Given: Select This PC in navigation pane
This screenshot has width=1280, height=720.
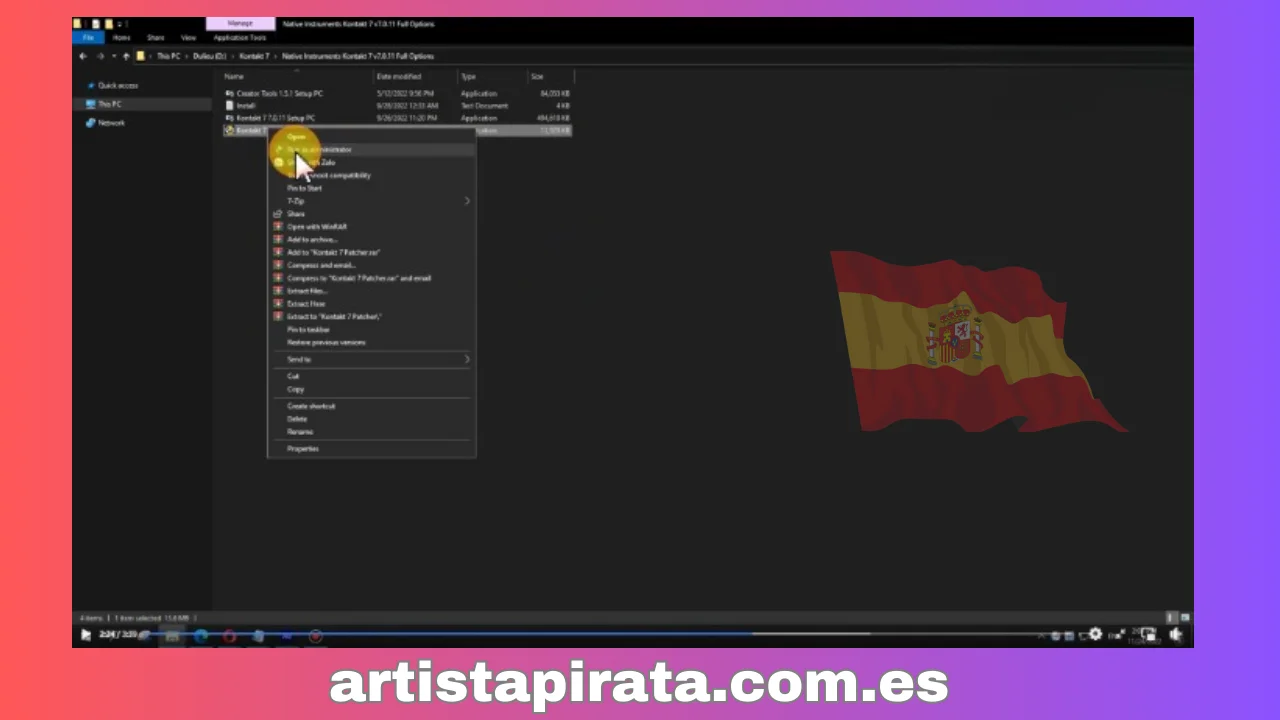Looking at the screenshot, I should click(109, 104).
